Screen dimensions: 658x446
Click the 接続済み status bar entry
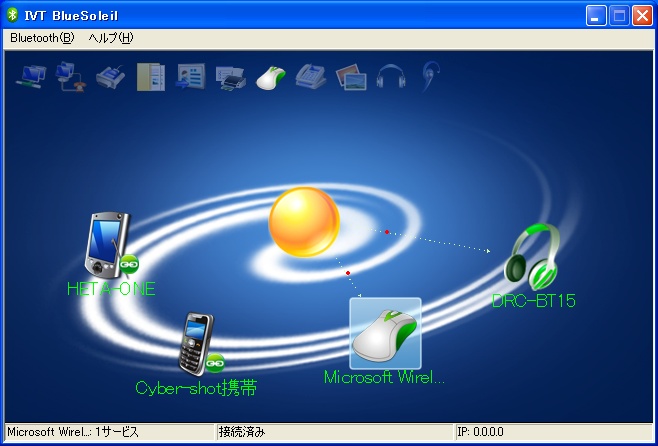click(242, 432)
